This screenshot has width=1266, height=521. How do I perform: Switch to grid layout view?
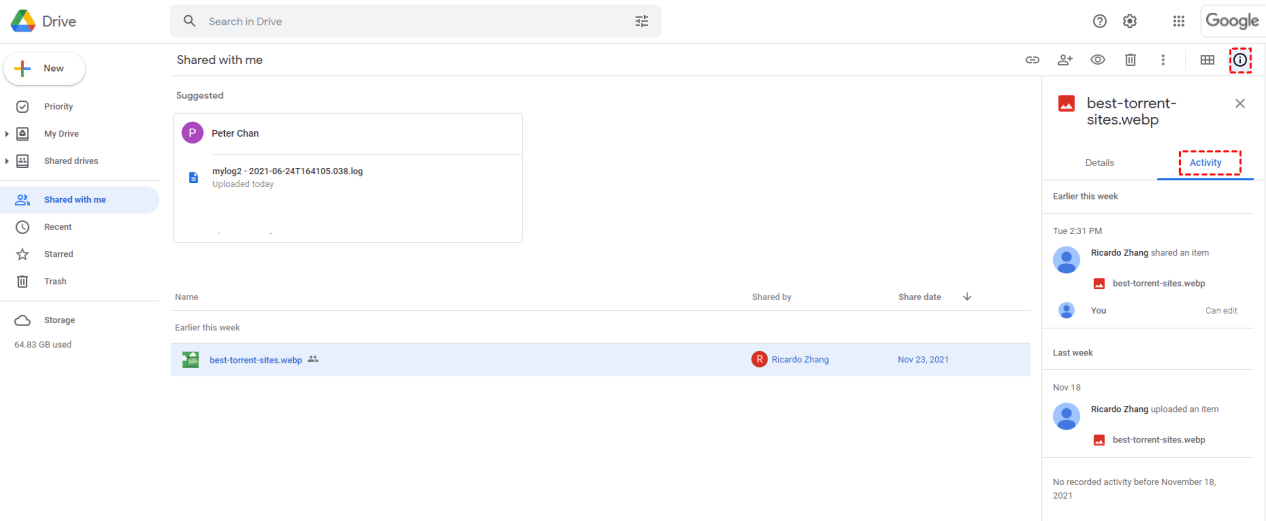pos(1207,60)
